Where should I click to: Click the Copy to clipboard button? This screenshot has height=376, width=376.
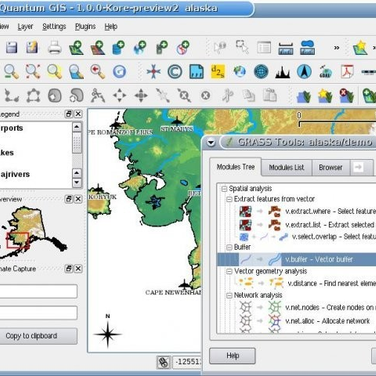pyautogui.click(x=31, y=336)
